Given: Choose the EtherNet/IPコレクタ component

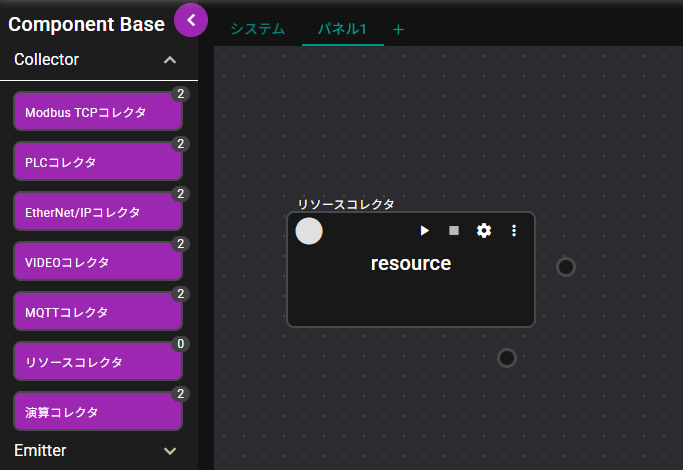Looking at the screenshot, I should pyautogui.click(x=98, y=212).
